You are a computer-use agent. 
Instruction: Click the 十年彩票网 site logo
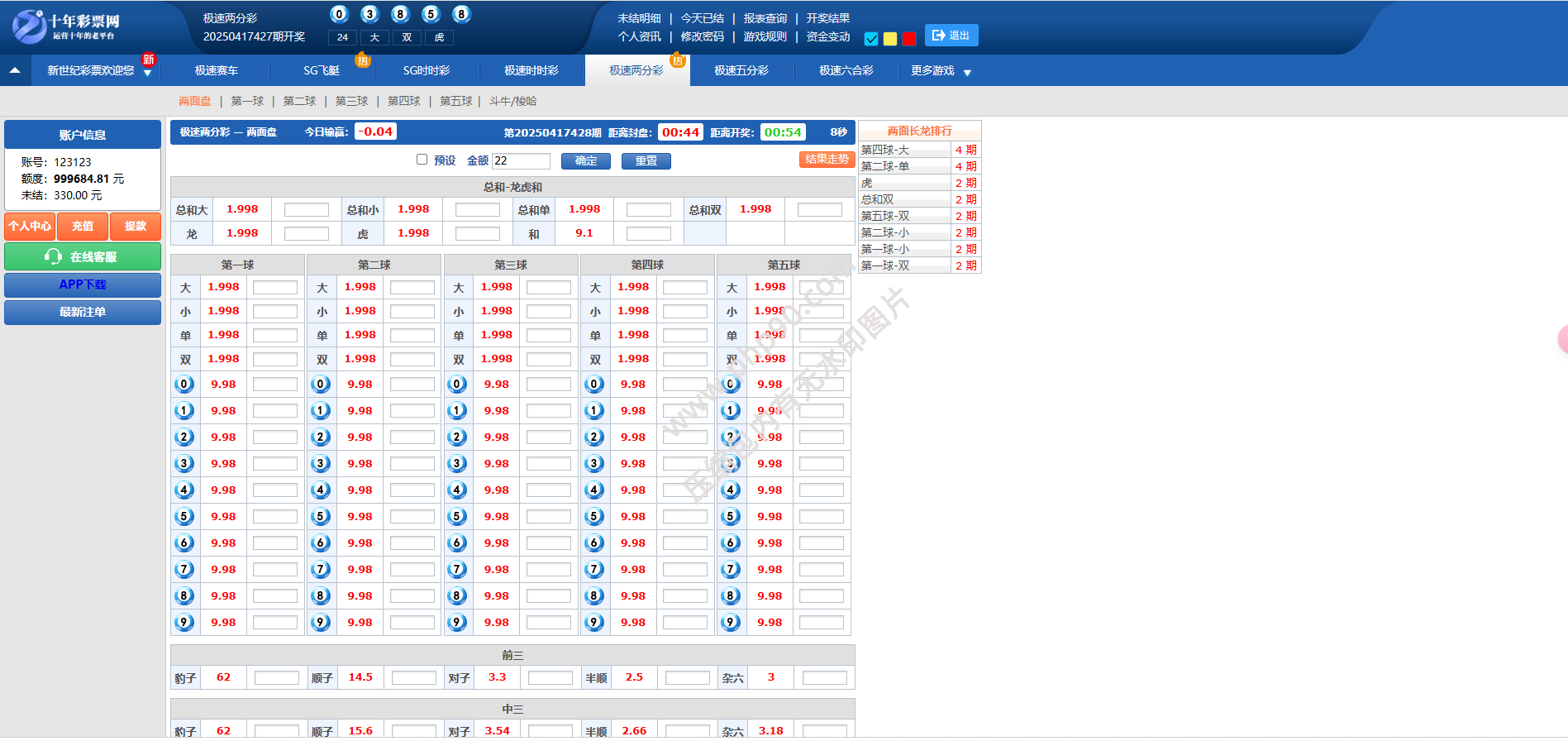pos(66,26)
